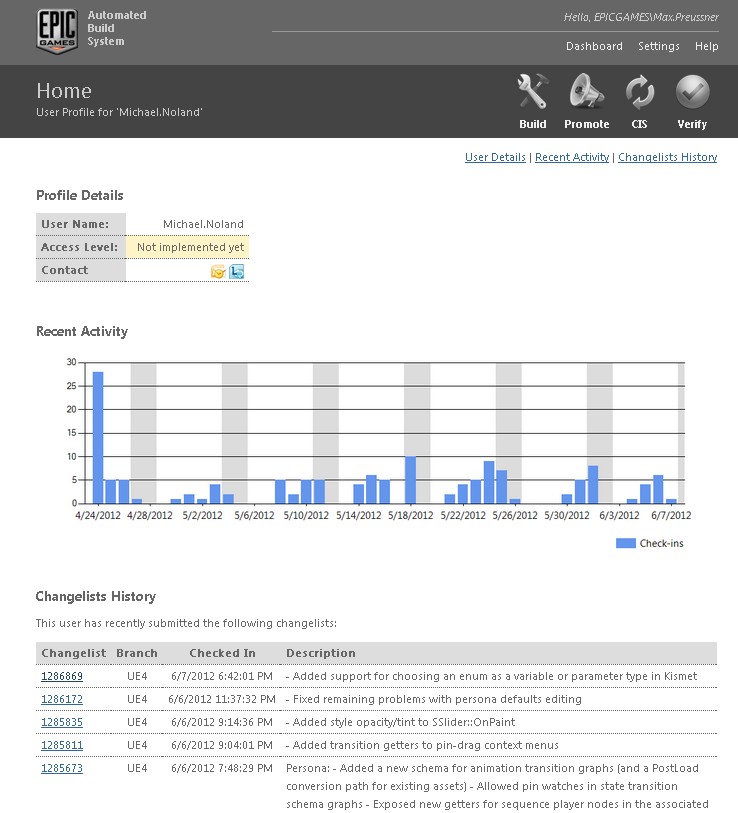The height and width of the screenshot is (813, 738).
Task: Click the 6/7/2012 axis date label
Action: tap(671, 515)
